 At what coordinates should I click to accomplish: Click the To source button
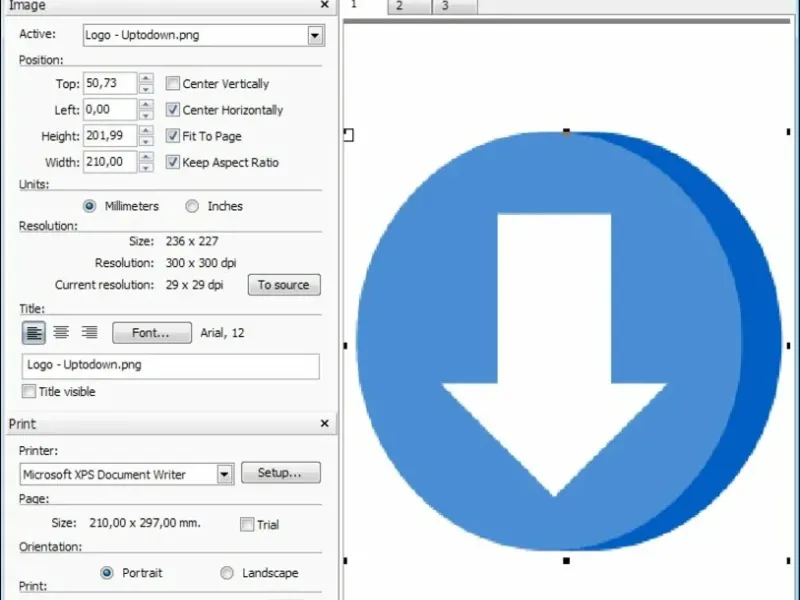click(284, 285)
